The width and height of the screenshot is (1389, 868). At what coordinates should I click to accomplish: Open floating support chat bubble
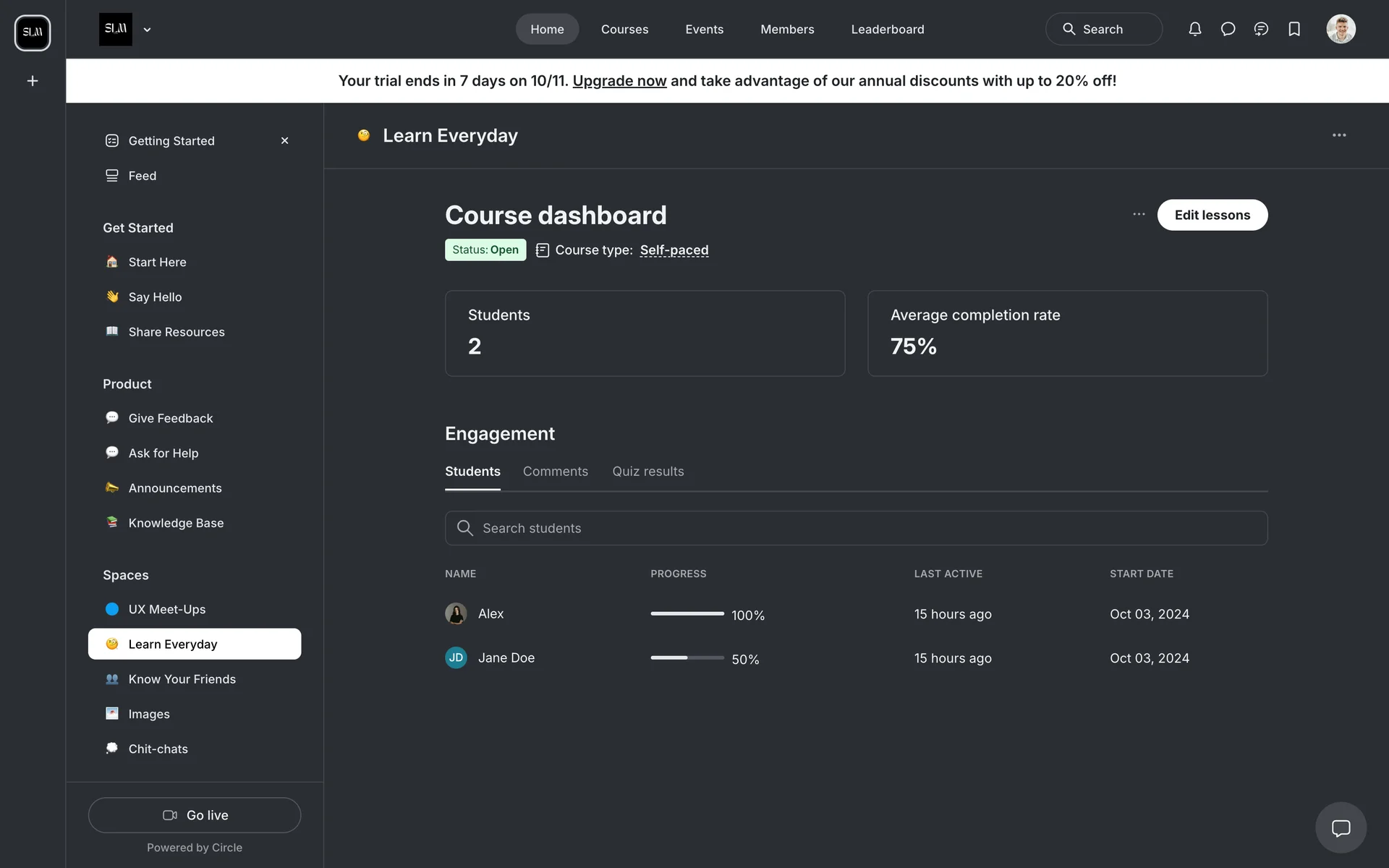[1341, 827]
